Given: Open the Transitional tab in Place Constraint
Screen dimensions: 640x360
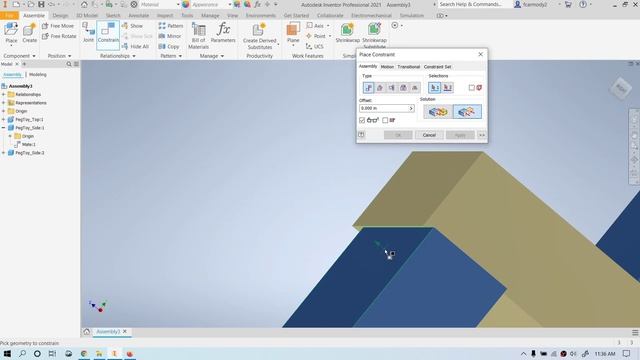Looking at the screenshot, I should click(409, 67).
